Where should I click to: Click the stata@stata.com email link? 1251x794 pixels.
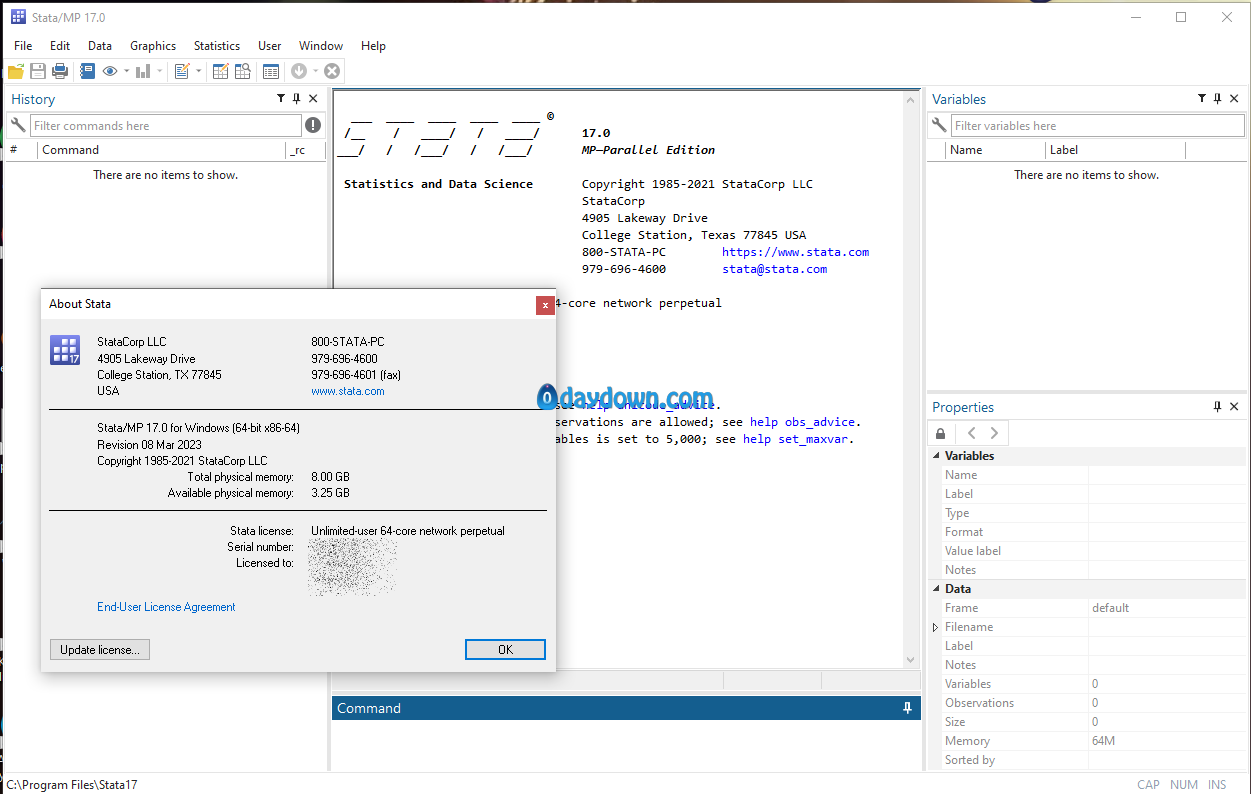pyautogui.click(x=775, y=269)
